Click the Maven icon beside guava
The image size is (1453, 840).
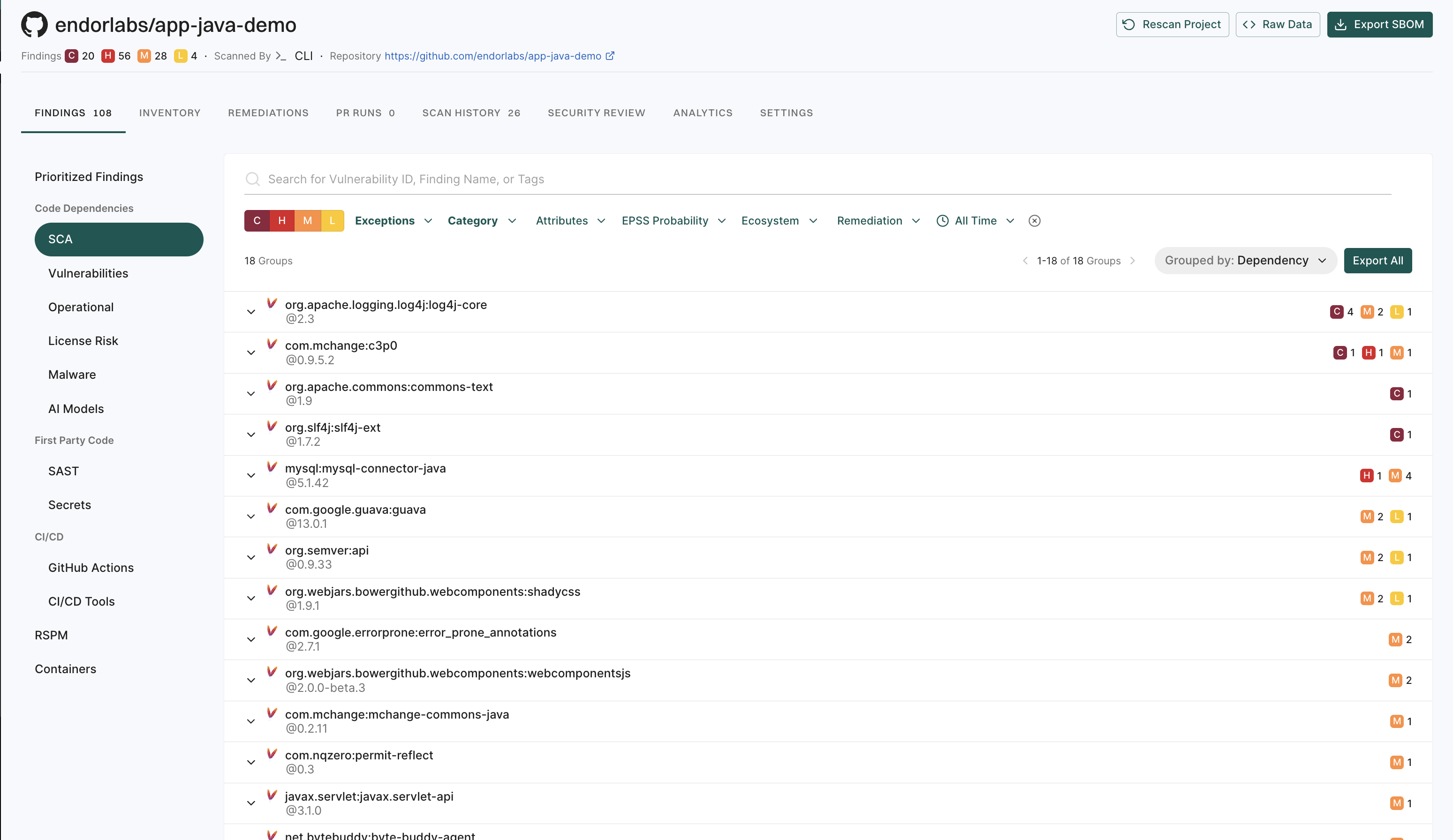272,508
